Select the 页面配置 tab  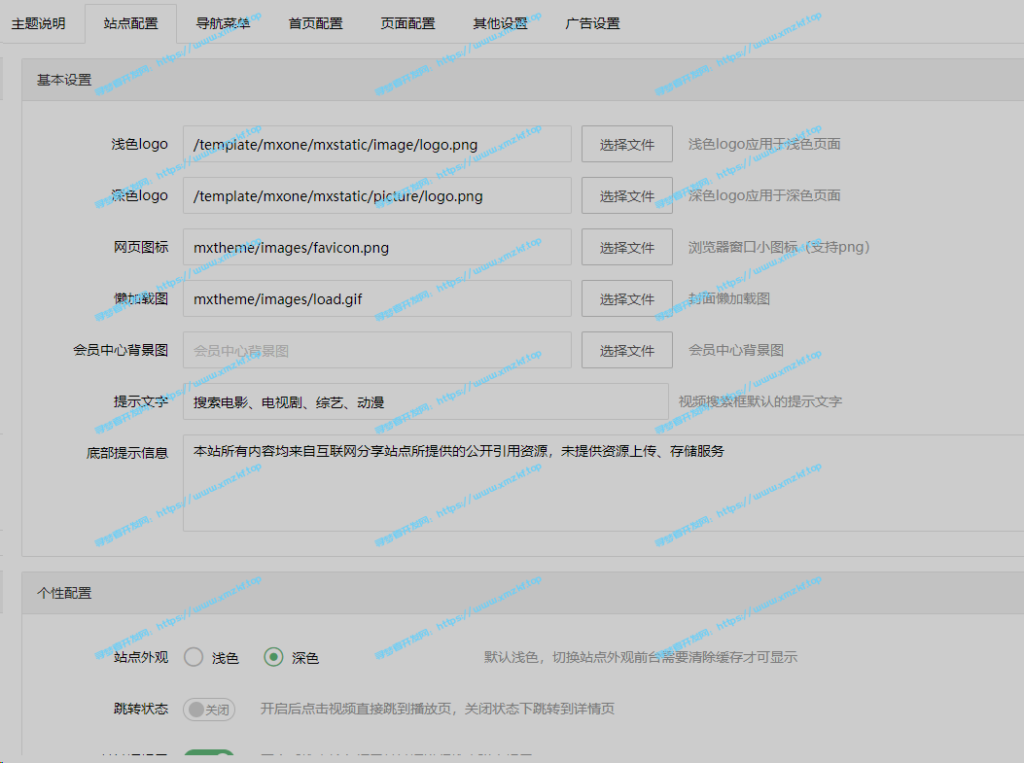(x=408, y=24)
